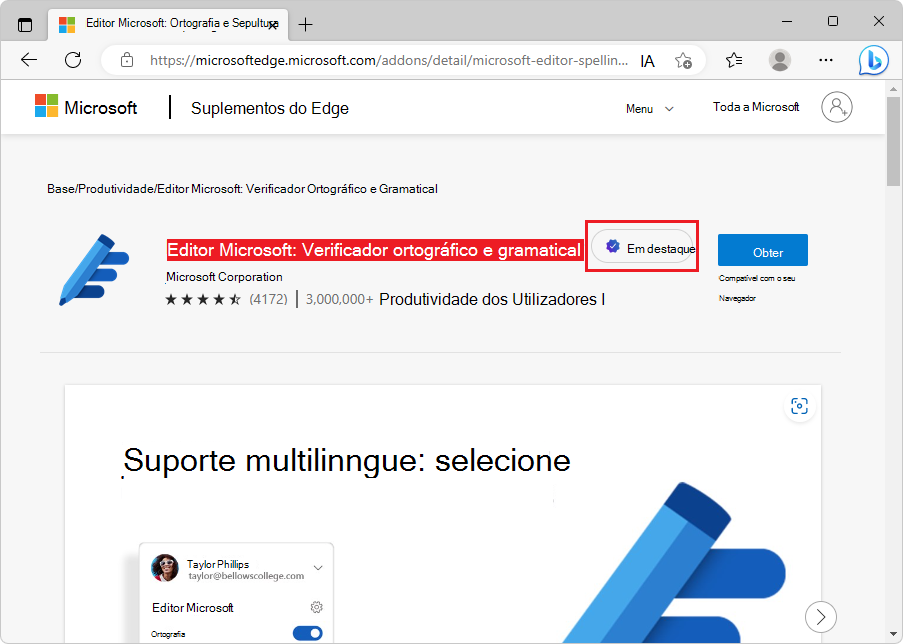Click Obter to install the extension
Viewport: 903px width, 644px height.
point(762,251)
